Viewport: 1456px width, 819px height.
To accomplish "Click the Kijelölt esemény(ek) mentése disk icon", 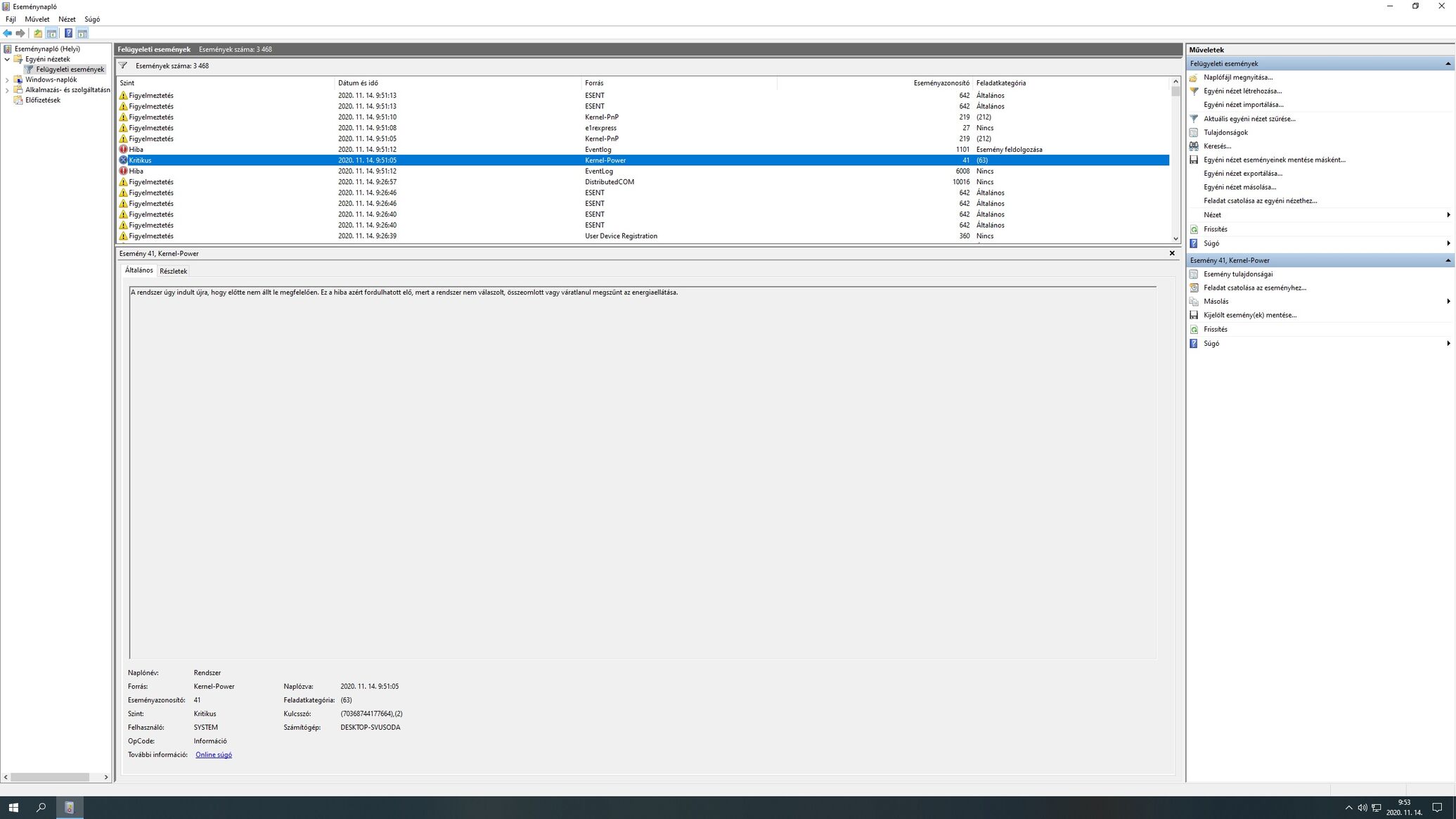I will (1194, 315).
